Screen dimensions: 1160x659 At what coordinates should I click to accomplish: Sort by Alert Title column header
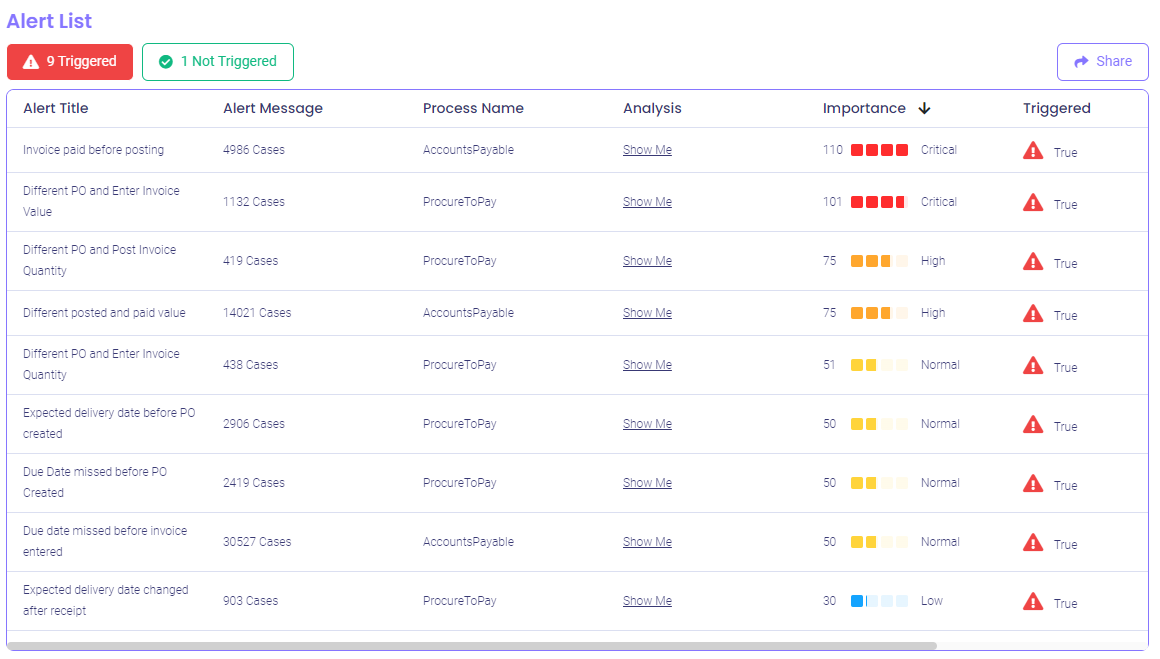tap(55, 108)
